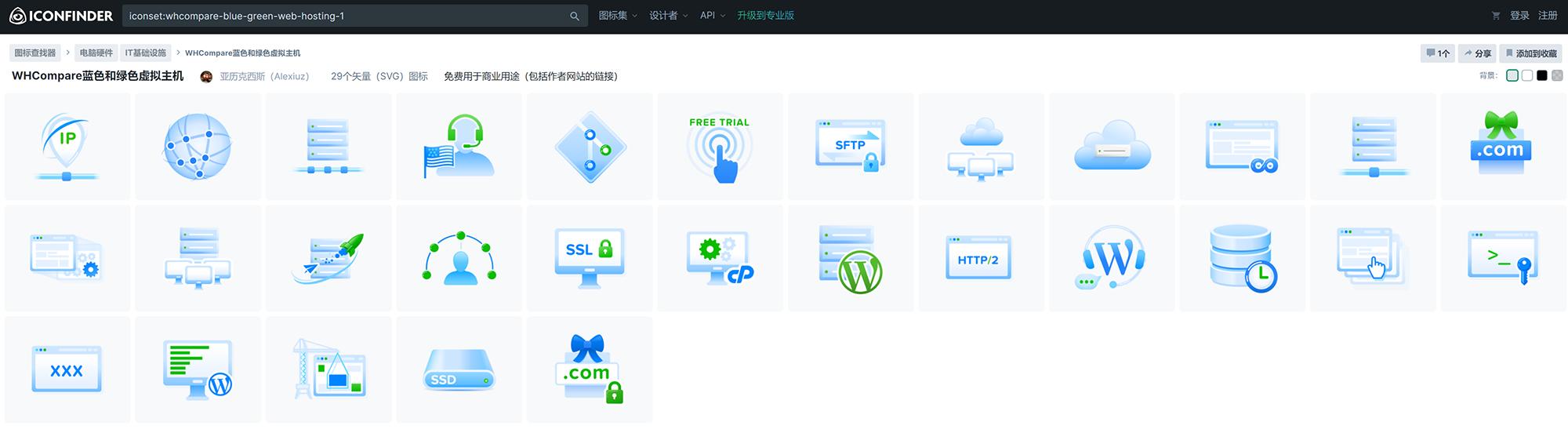Click the 登录 login link
Image resolution: width=1568 pixels, height=433 pixels.
pos(1519,16)
